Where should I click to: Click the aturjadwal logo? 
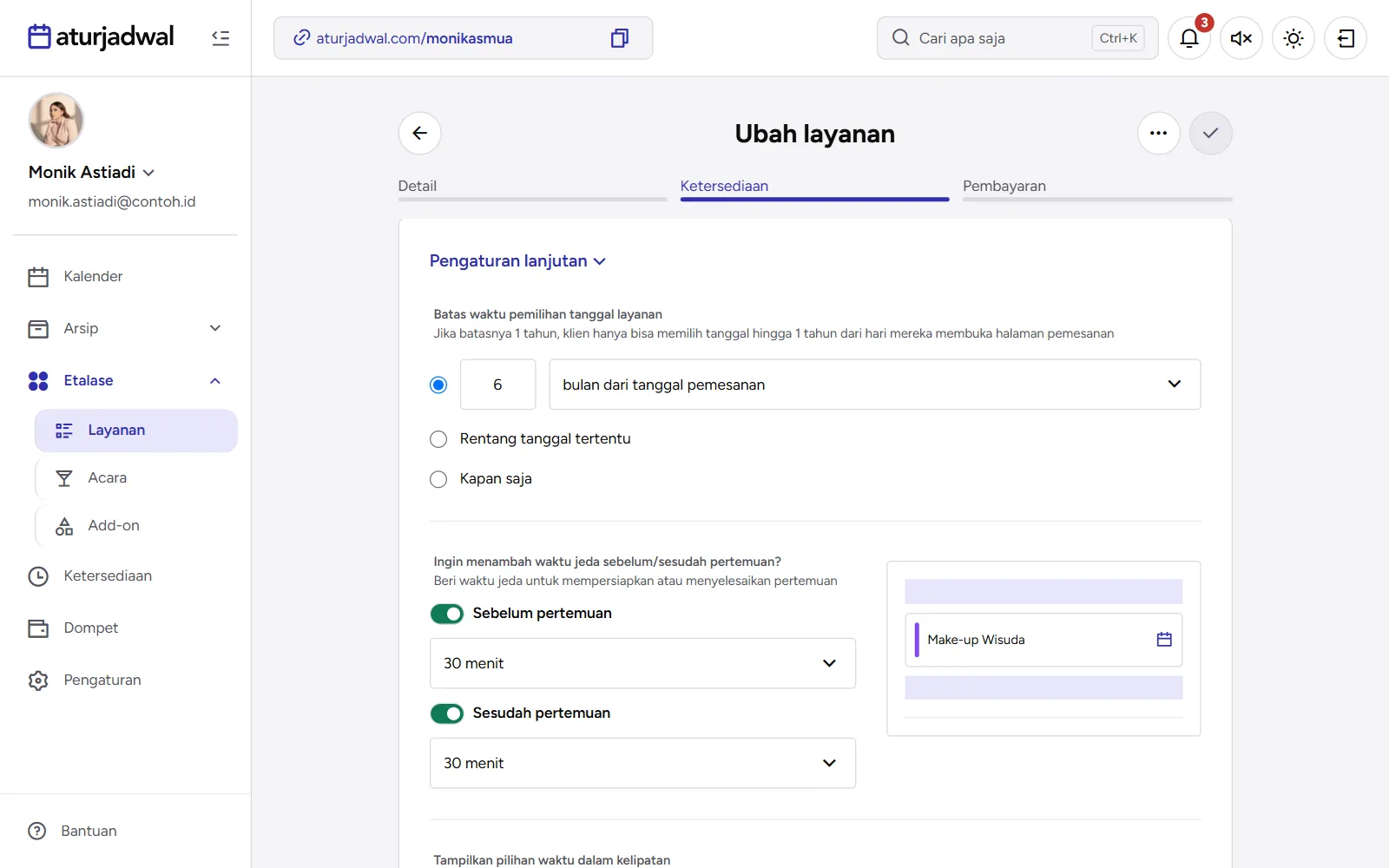[101, 37]
